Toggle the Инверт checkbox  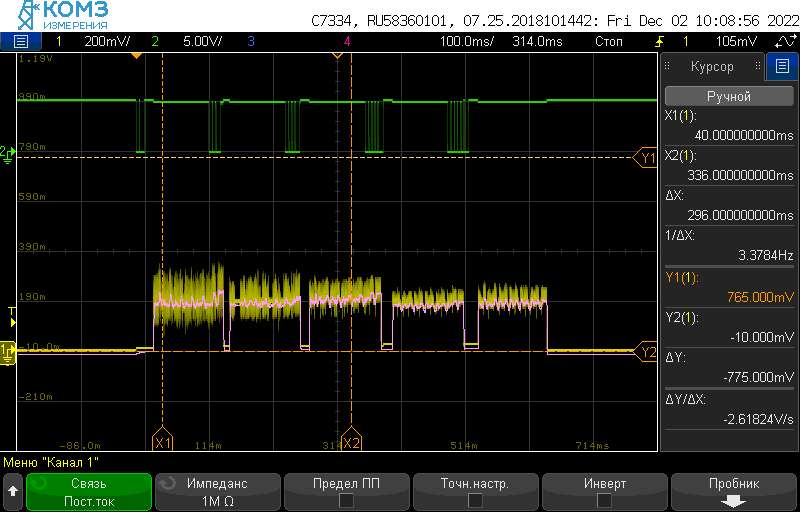604,500
